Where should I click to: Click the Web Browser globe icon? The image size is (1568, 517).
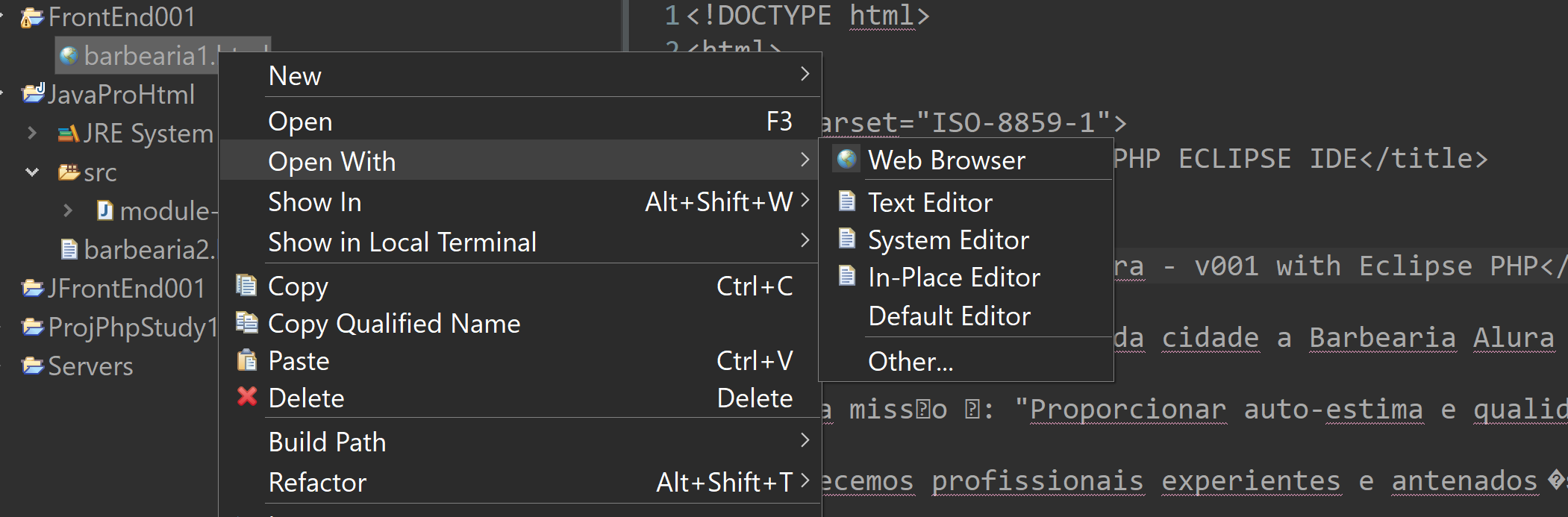846,160
